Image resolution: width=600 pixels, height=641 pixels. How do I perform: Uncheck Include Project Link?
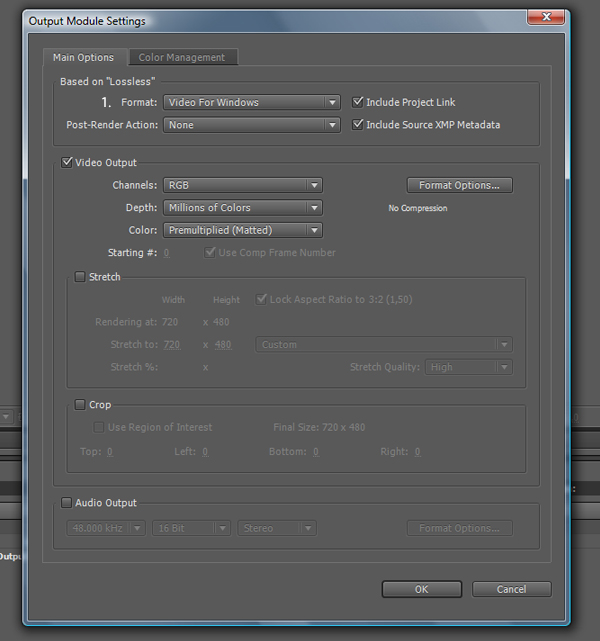pyautogui.click(x=358, y=102)
